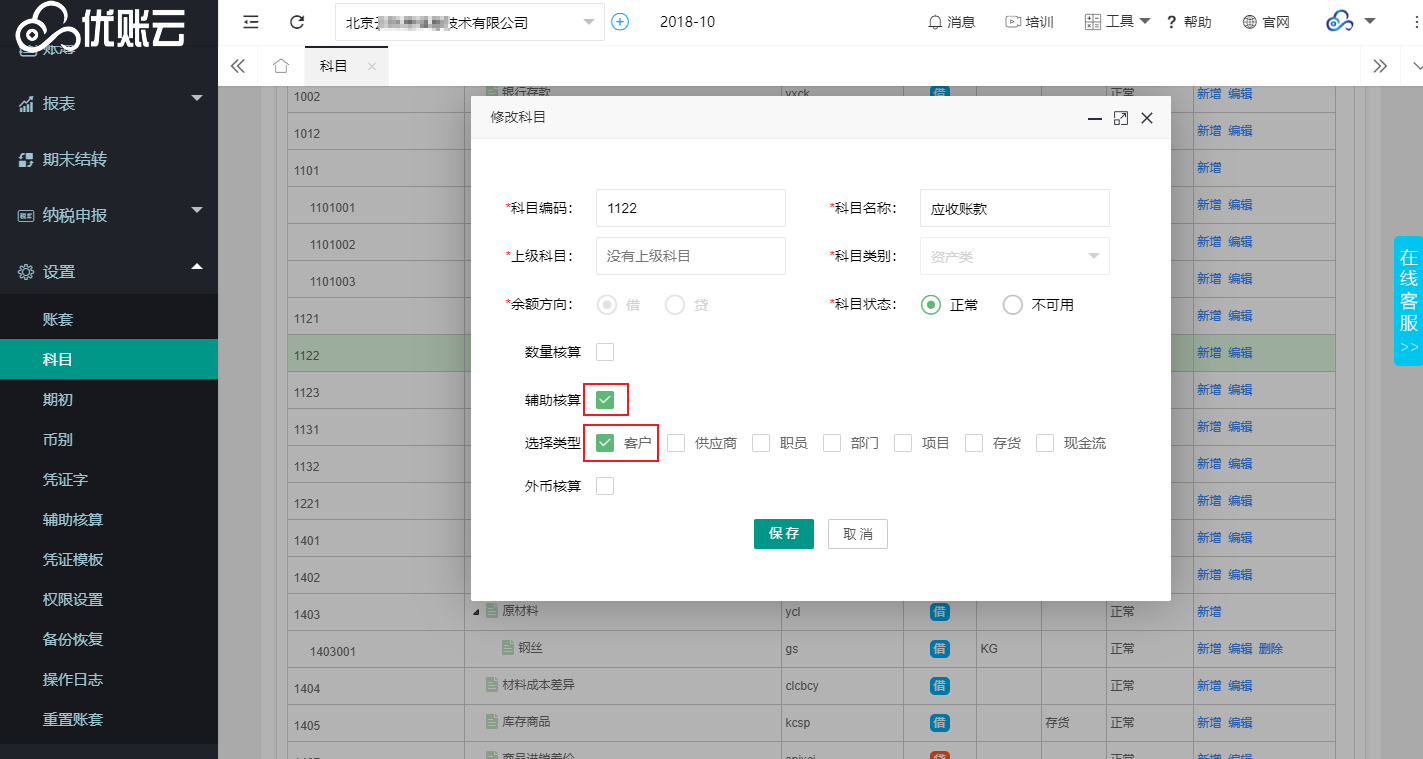Screen dimensions: 1423x759
Task: Click the 保存 button
Action: (784, 534)
